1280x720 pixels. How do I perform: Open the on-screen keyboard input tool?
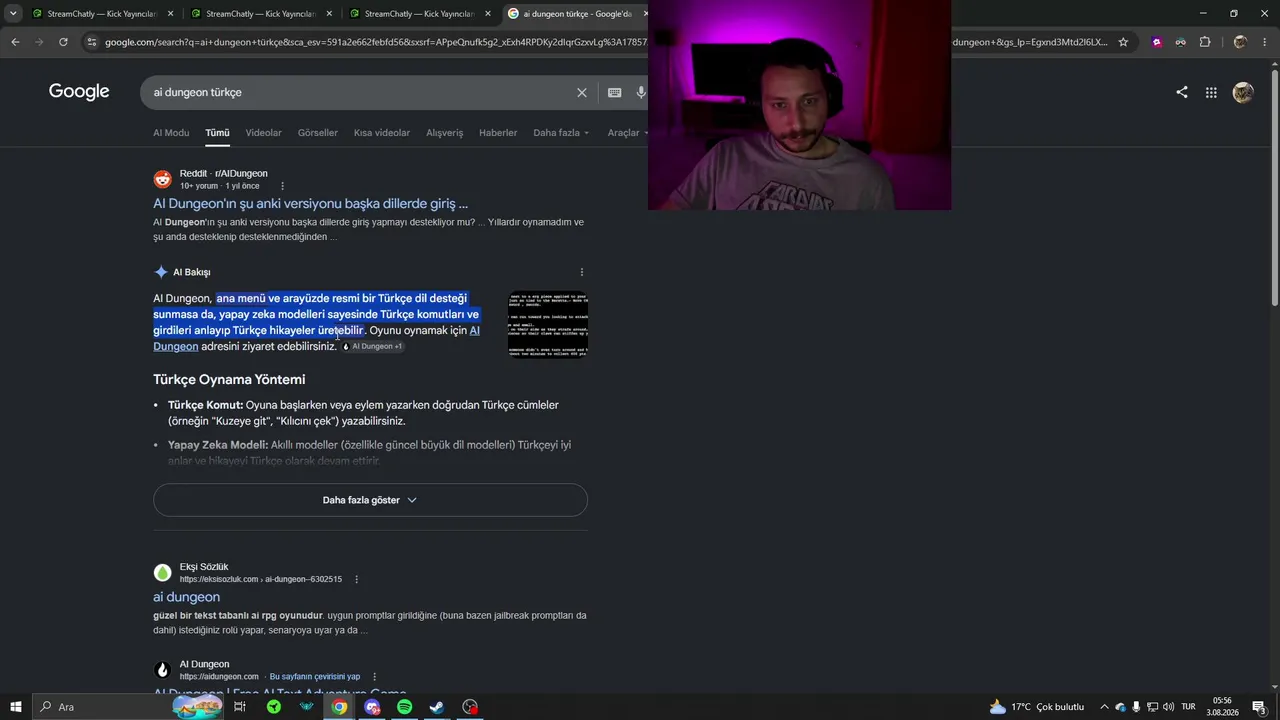click(614, 92)
